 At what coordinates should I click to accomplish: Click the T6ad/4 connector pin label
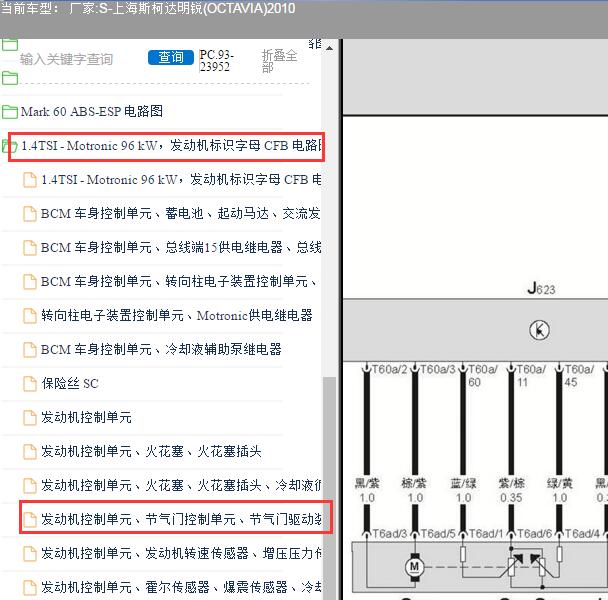click(582, 534)
